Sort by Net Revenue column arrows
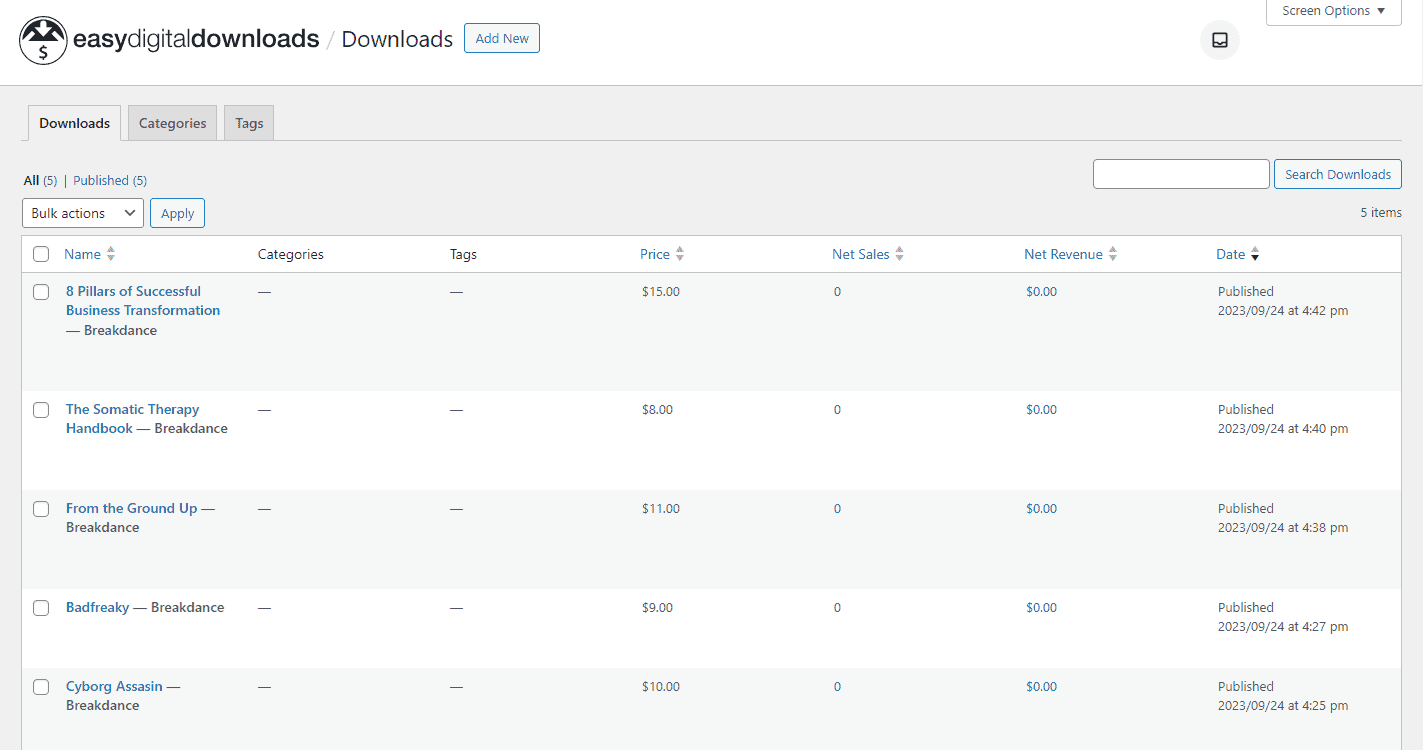Screen dimensions: 1423x750 (1112, 254)
